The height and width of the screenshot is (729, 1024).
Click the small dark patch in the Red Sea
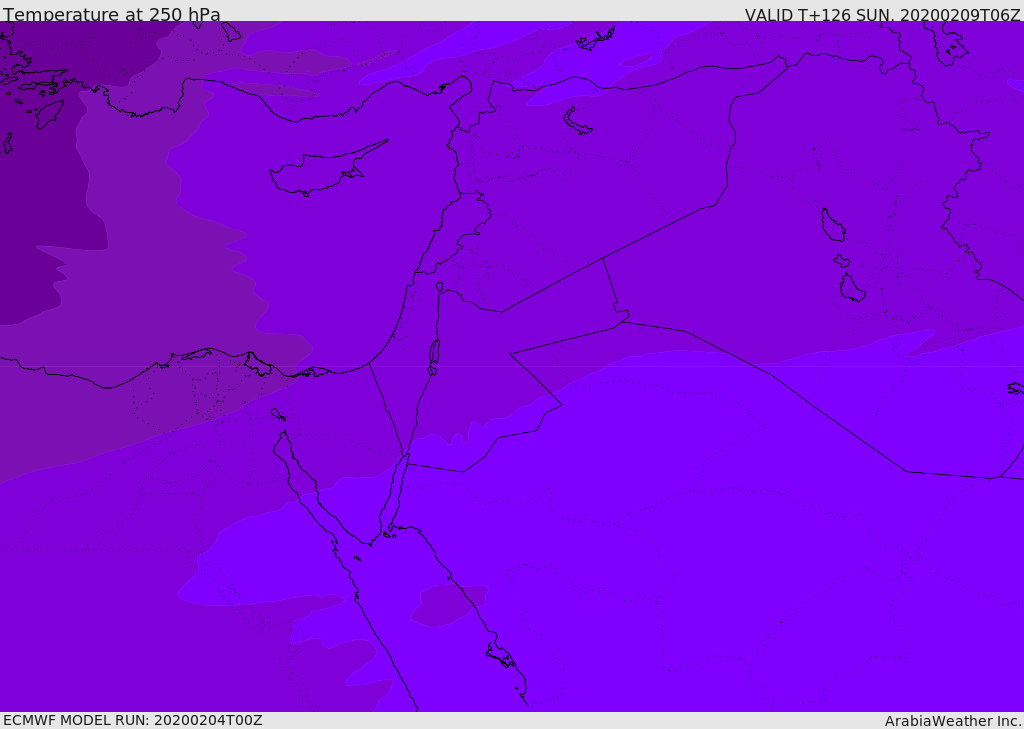tap(449, 606)
